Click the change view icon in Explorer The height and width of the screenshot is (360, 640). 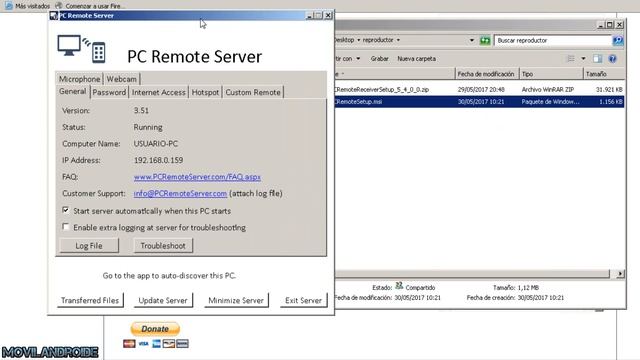pyautogui.click(x=571, y=59)
